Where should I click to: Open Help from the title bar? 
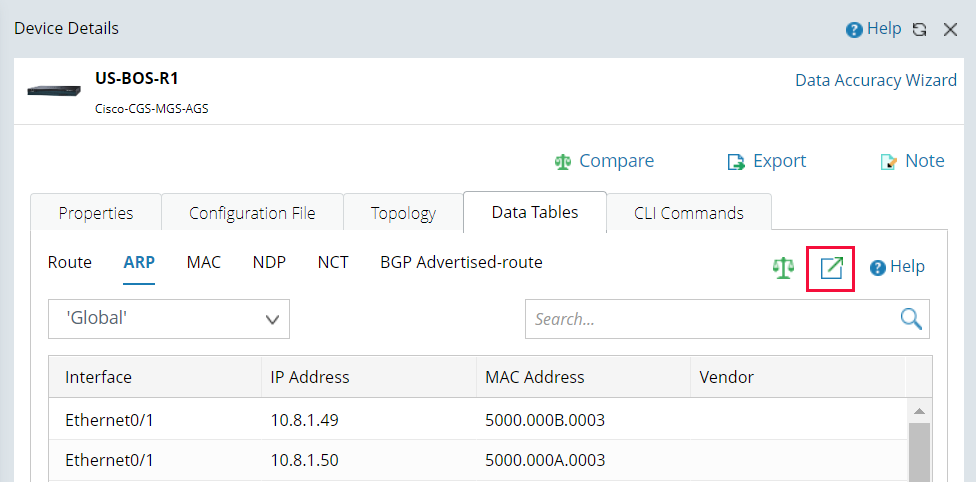pyautogui.click(x=874, y=29)
